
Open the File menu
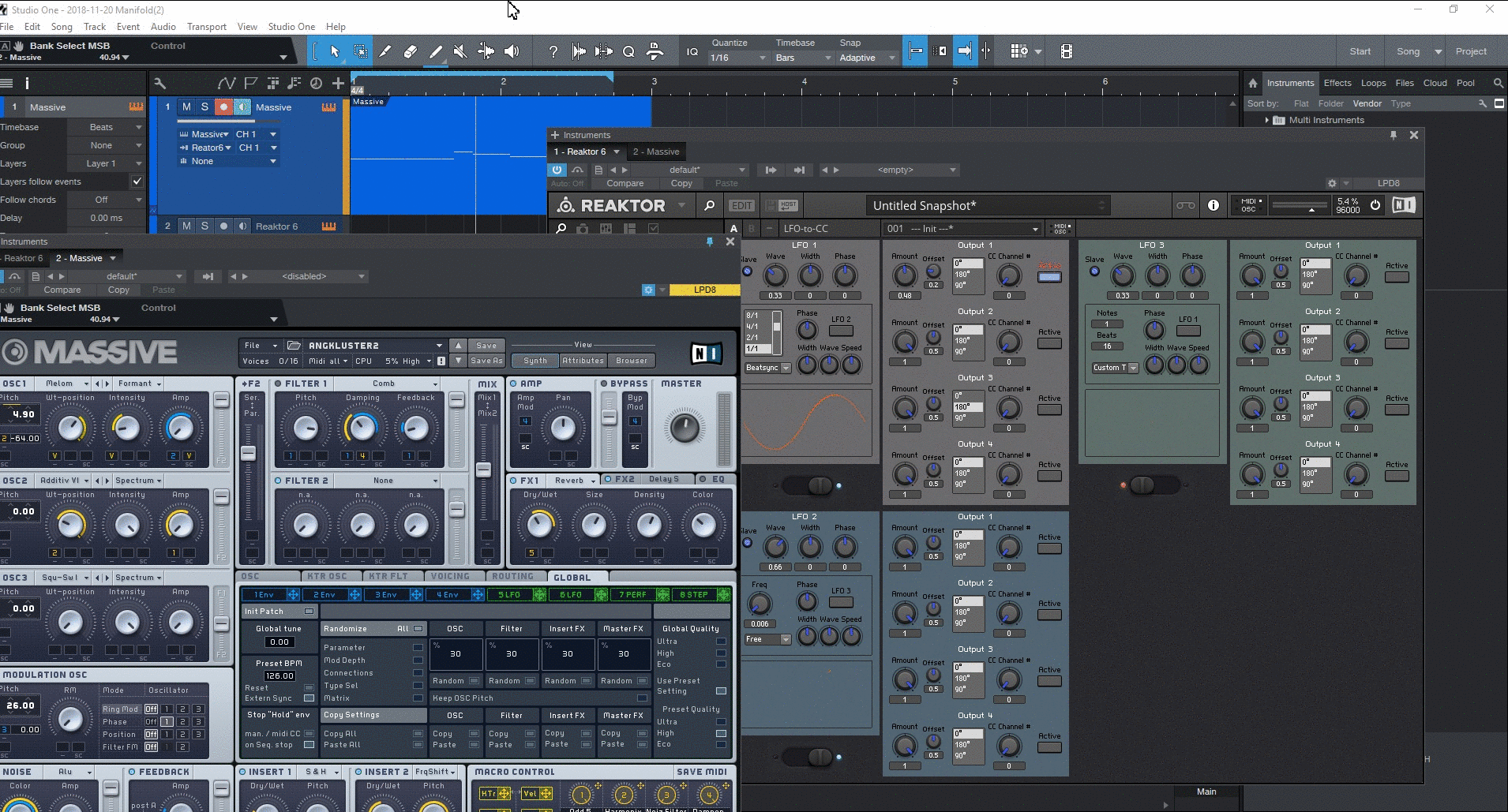pos(6,26)
